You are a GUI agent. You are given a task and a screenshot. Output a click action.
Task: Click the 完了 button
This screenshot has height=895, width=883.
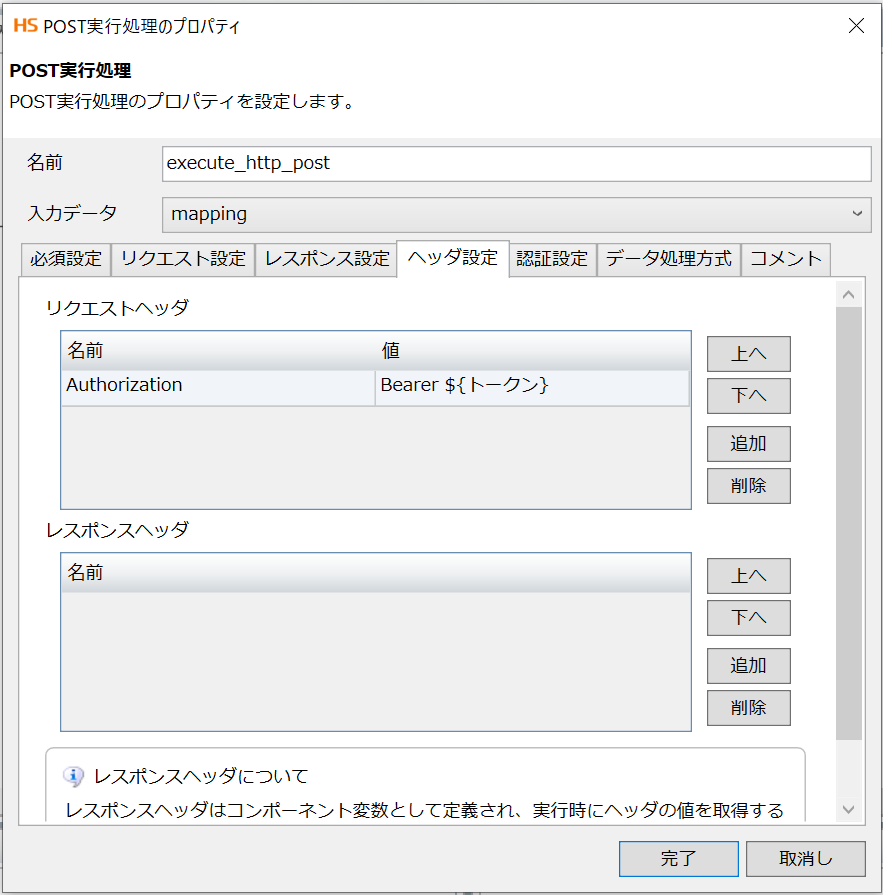[679, 858]
